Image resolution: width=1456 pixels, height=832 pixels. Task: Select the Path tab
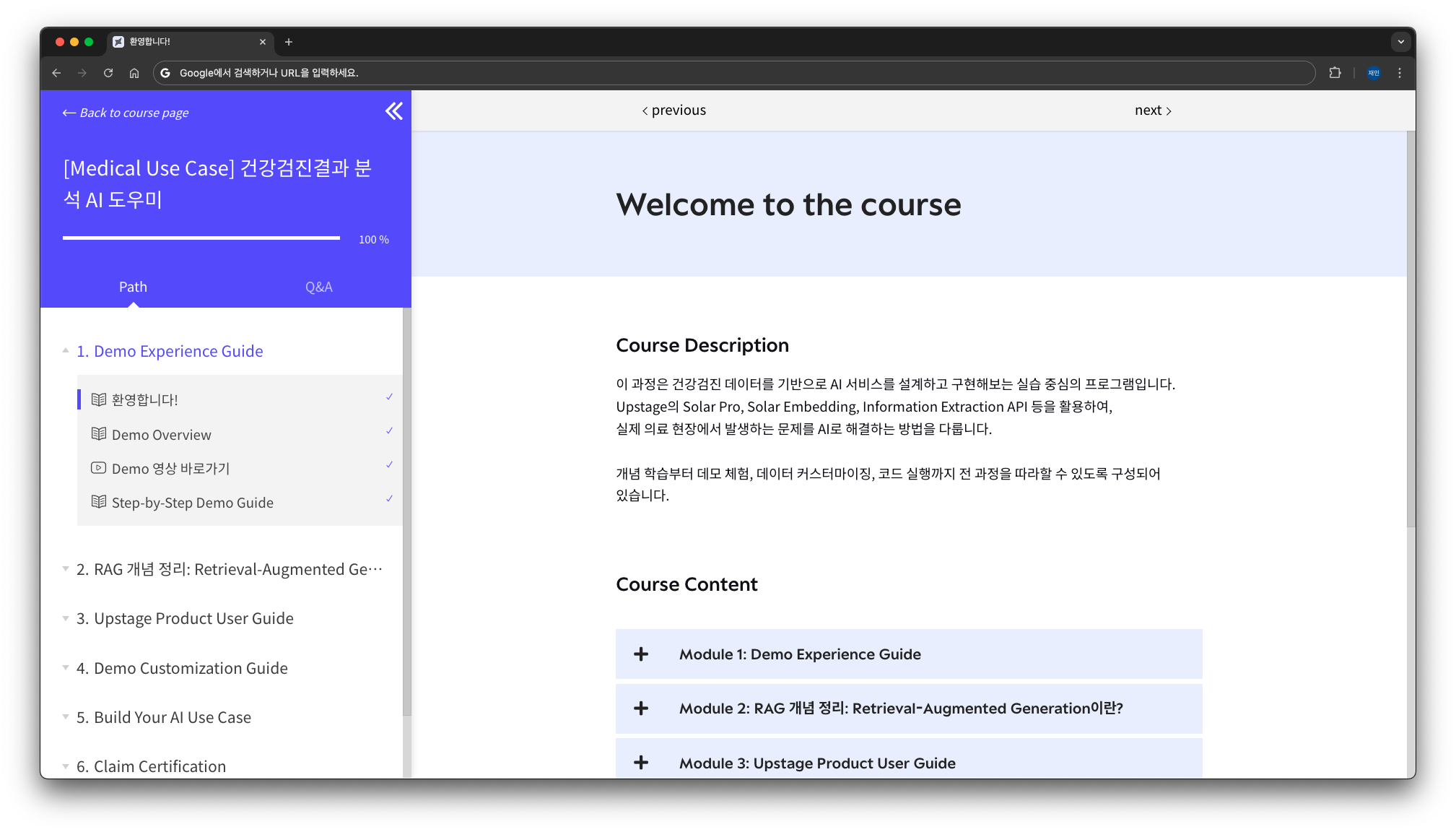click(133, 287)
